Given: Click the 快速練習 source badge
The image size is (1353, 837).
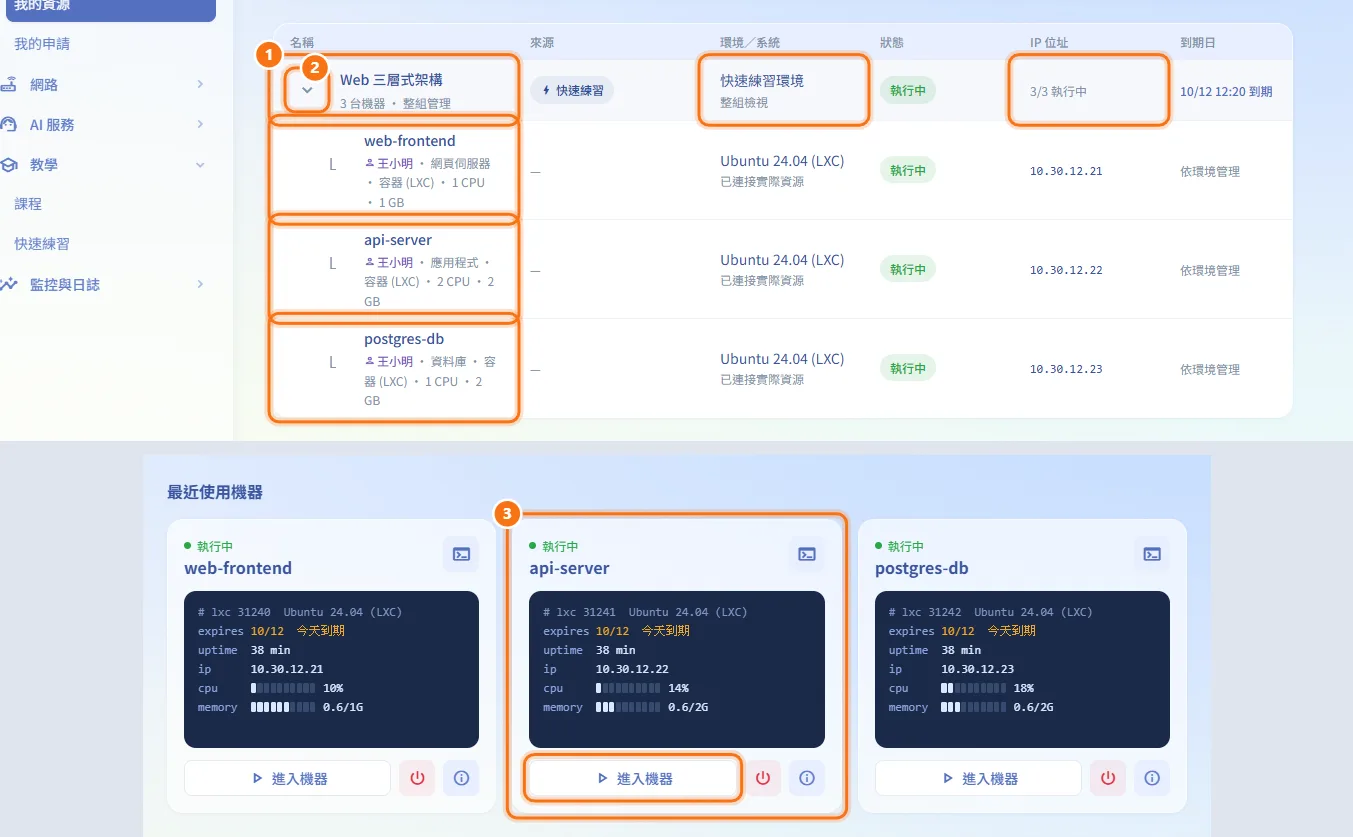Looking at the screenshot, I should (572, 90).
